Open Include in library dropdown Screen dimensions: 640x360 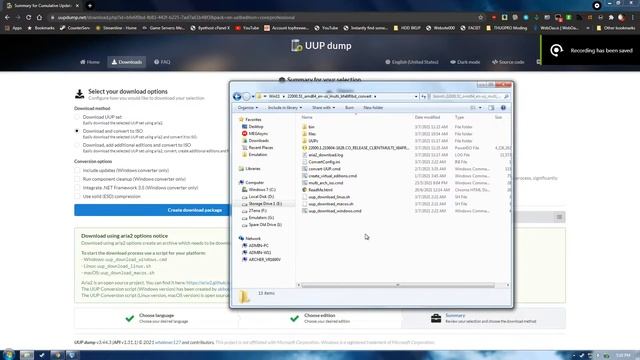284,108
